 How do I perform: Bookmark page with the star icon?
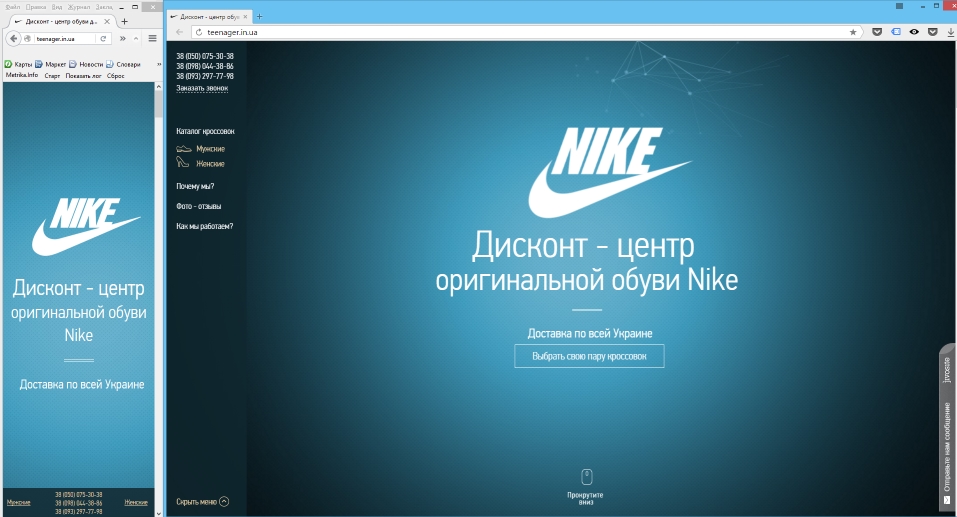click(853, 32)
